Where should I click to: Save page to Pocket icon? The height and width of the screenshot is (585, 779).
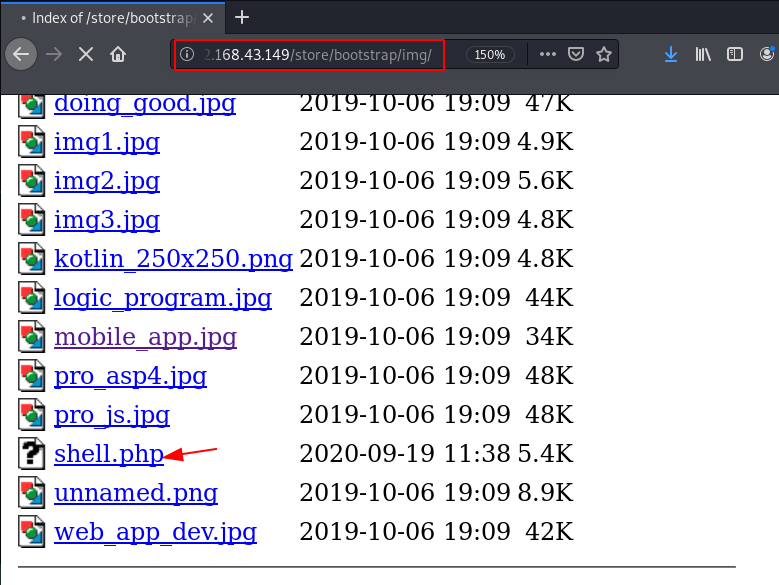click(x=576, y=54)
